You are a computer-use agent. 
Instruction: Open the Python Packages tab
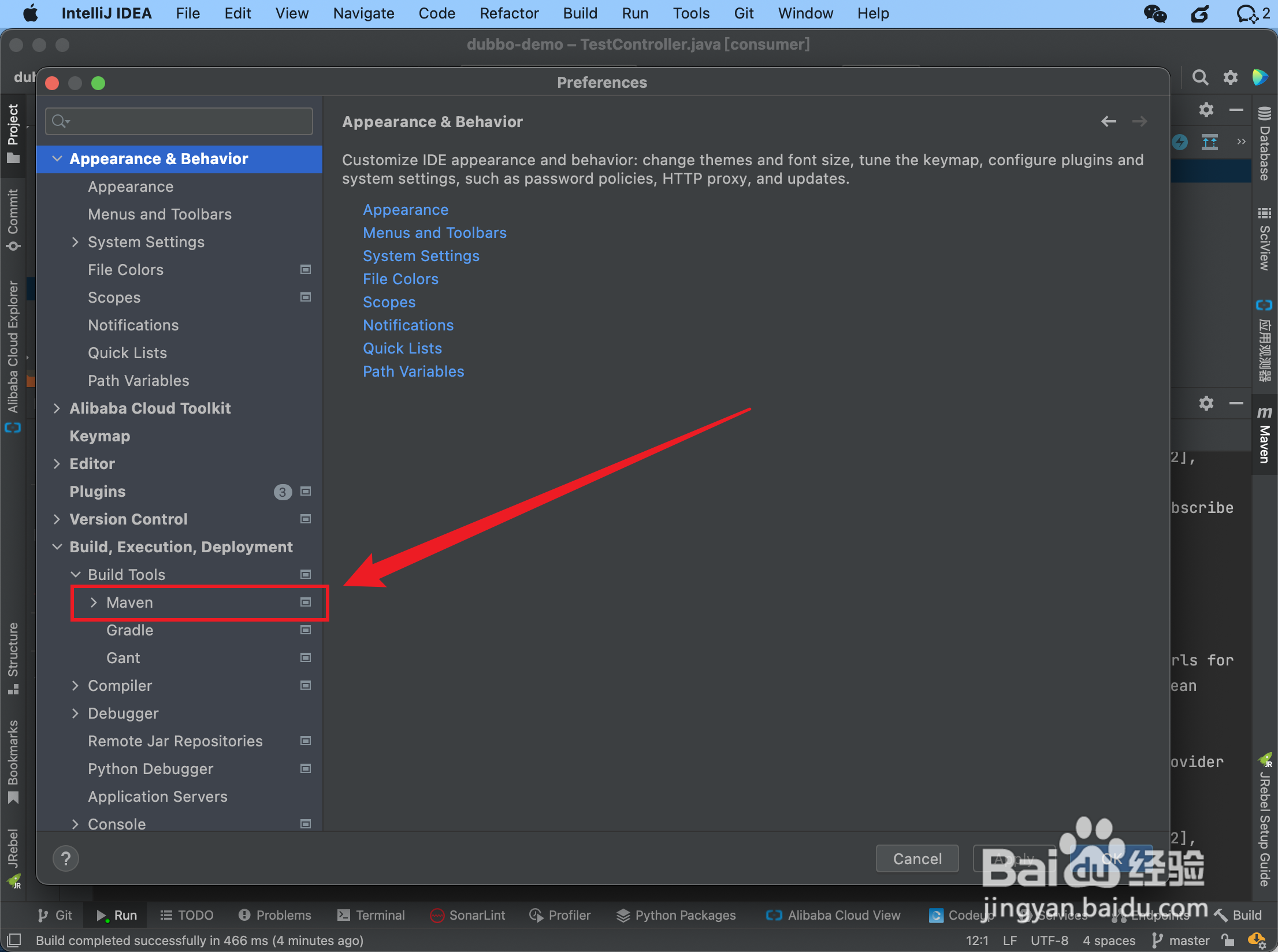coord(676,915)
